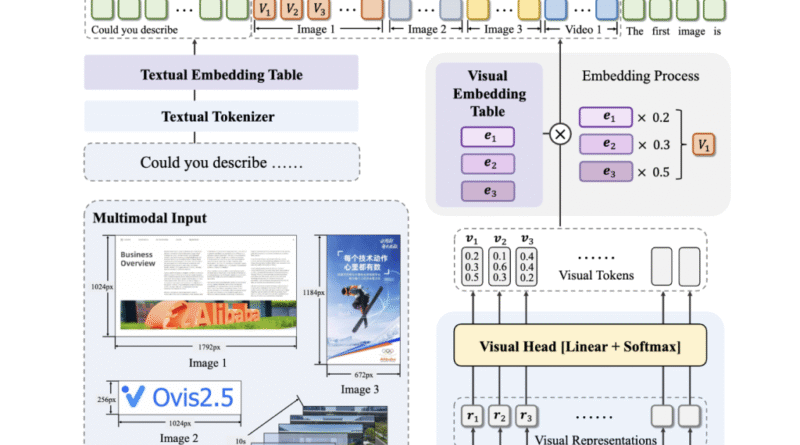Screen dimensions: 800x445
Task: Select the 'Visual Tokens' label
Action: click(x=596, y=276)
